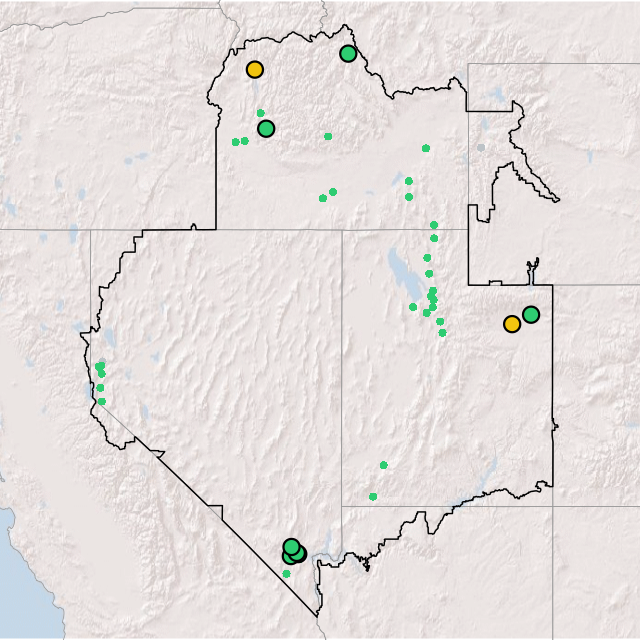Click the large green marker beside the eastern yellow marker
This screenshot has width=640, height=640.
[x=531, y=314]
